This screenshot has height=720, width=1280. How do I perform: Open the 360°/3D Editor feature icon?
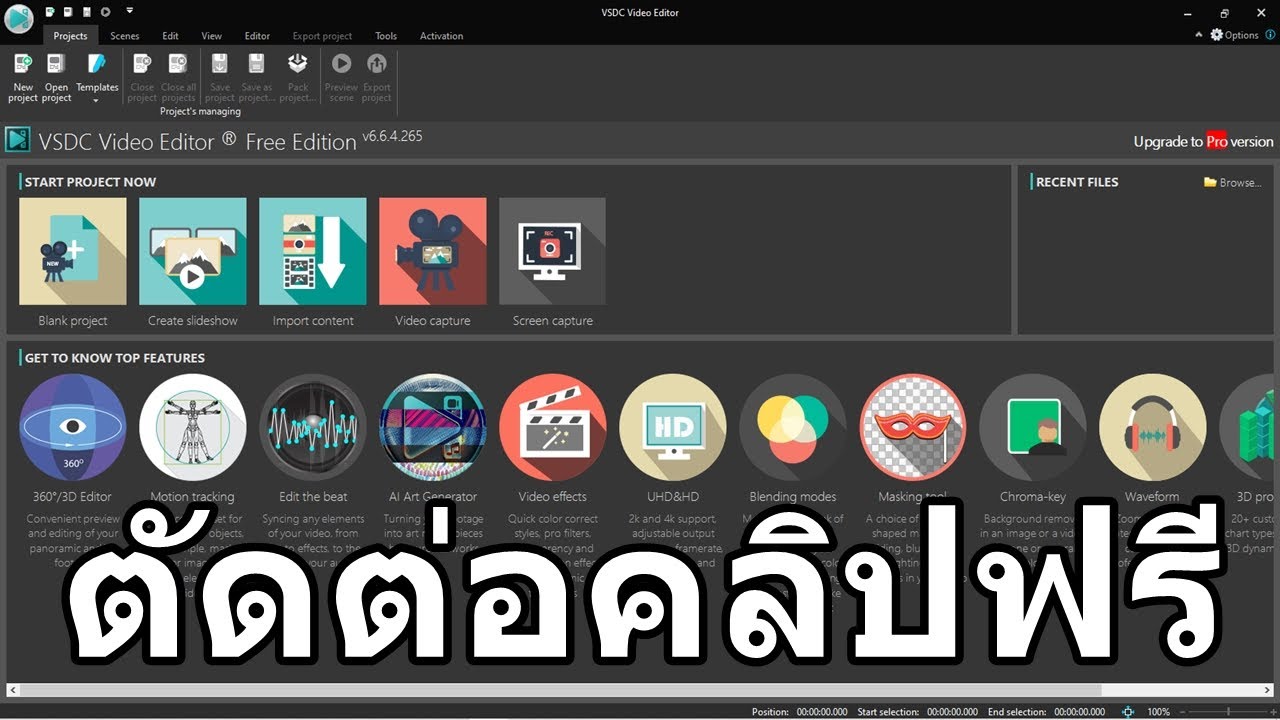coord(73,427)
